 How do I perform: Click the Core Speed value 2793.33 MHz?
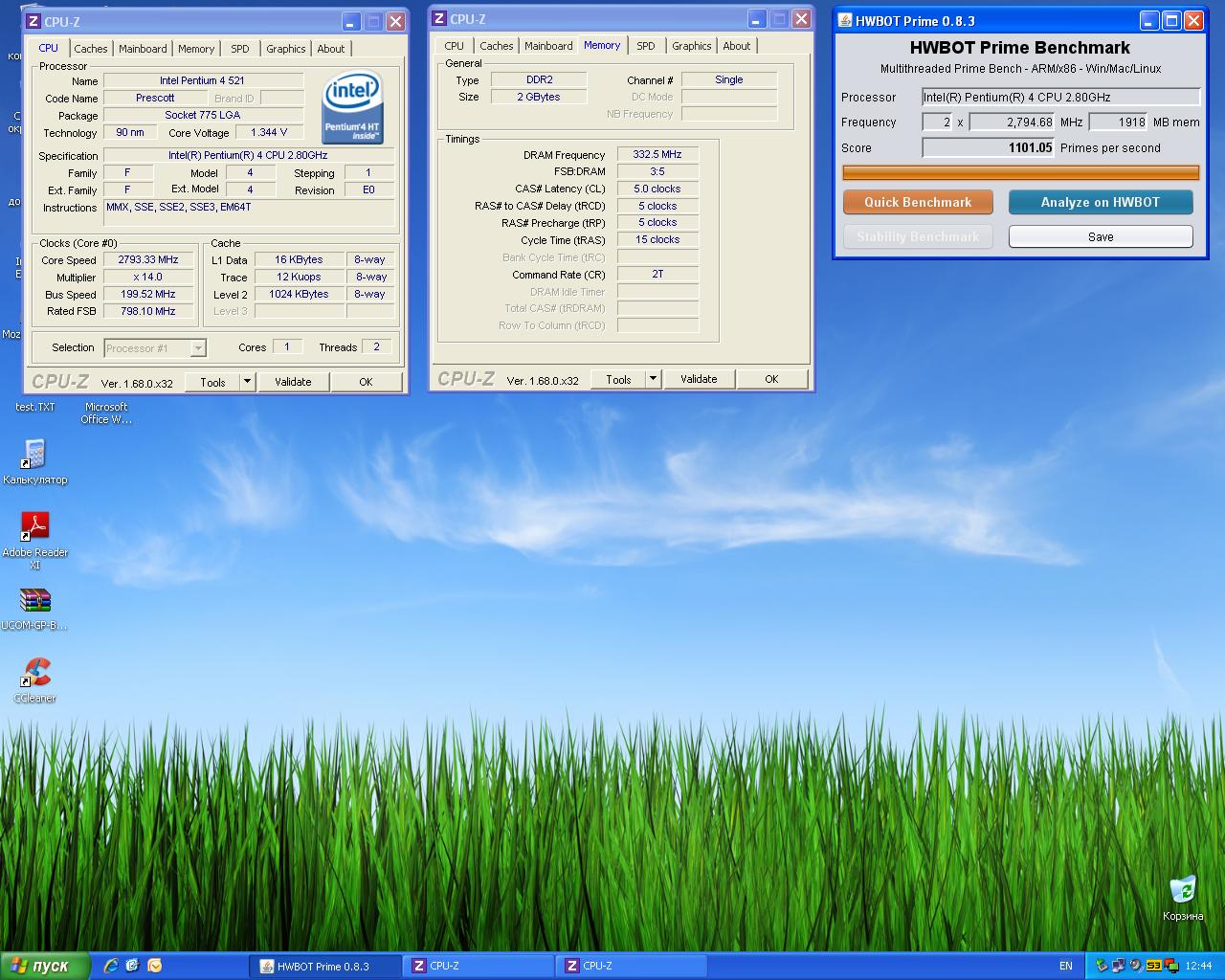coord(148,259)
